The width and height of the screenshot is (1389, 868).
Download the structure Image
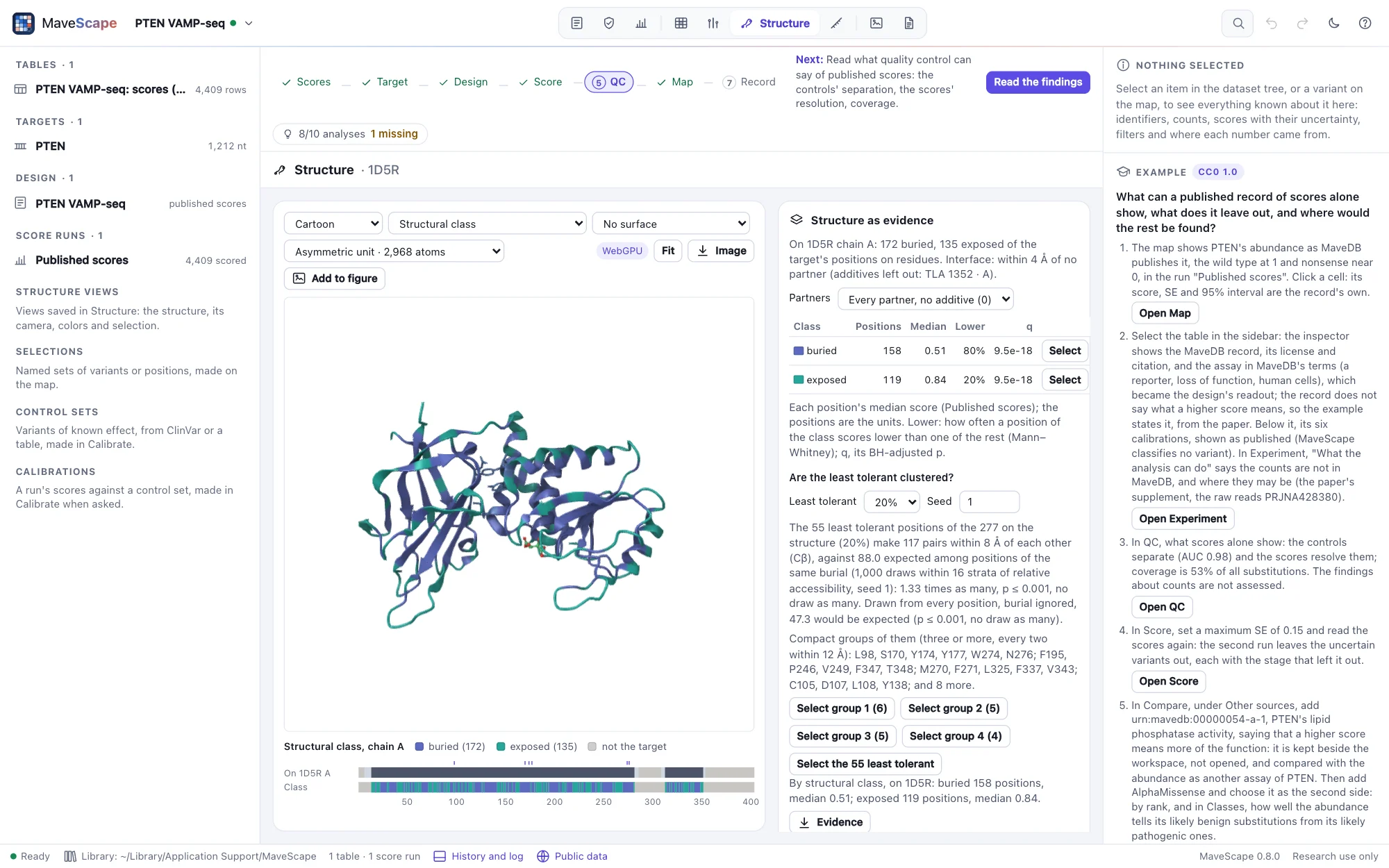(x=721, y=251)
